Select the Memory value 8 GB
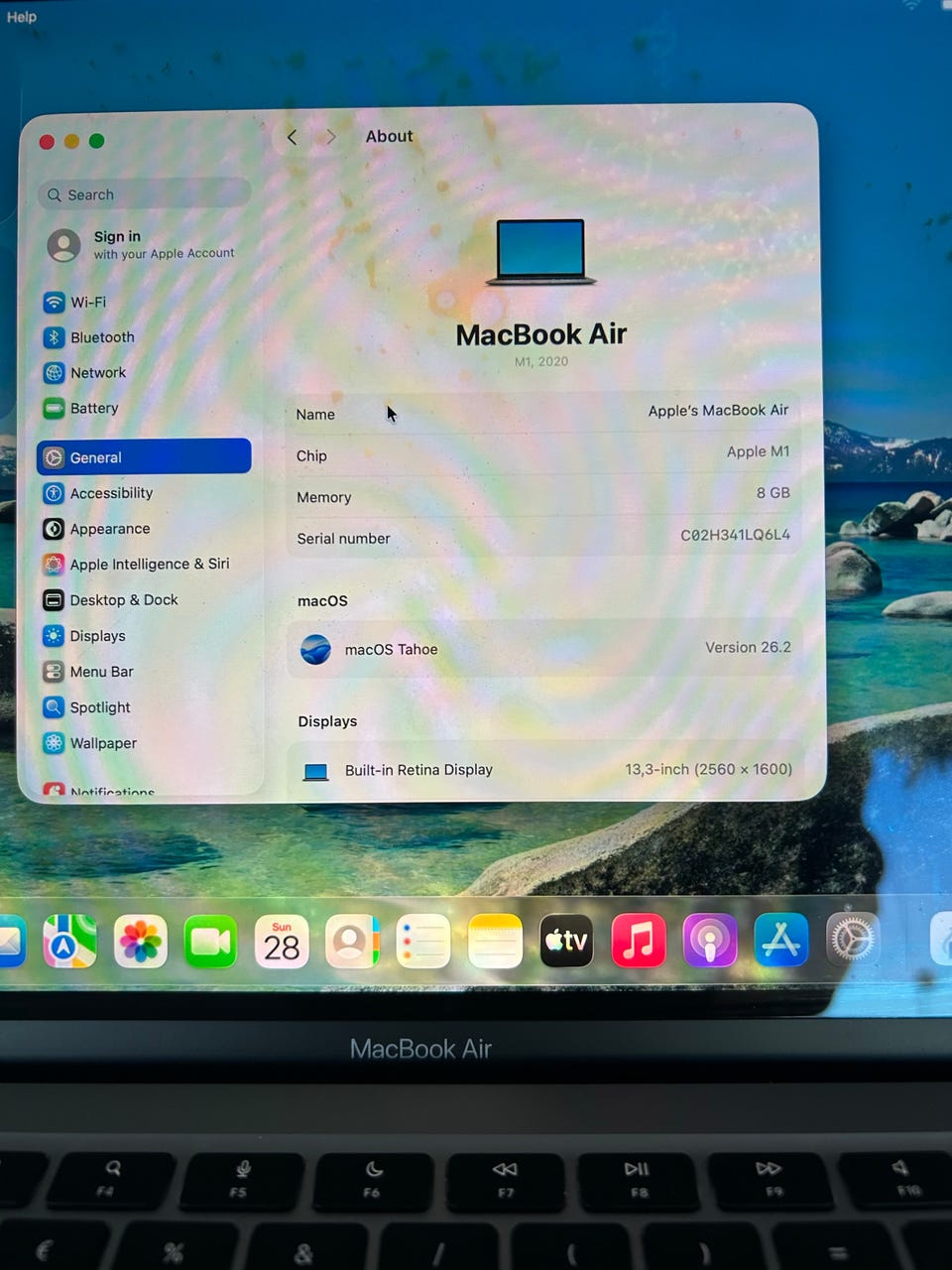 (x=773, y=493)
